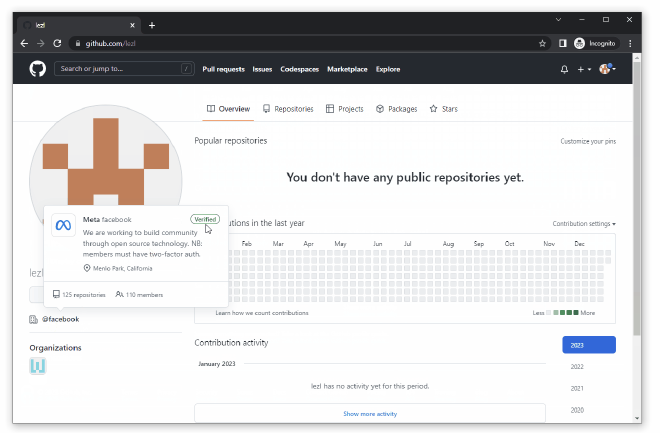Open a new browser tab
660x433 pixels.
[152, 25]
